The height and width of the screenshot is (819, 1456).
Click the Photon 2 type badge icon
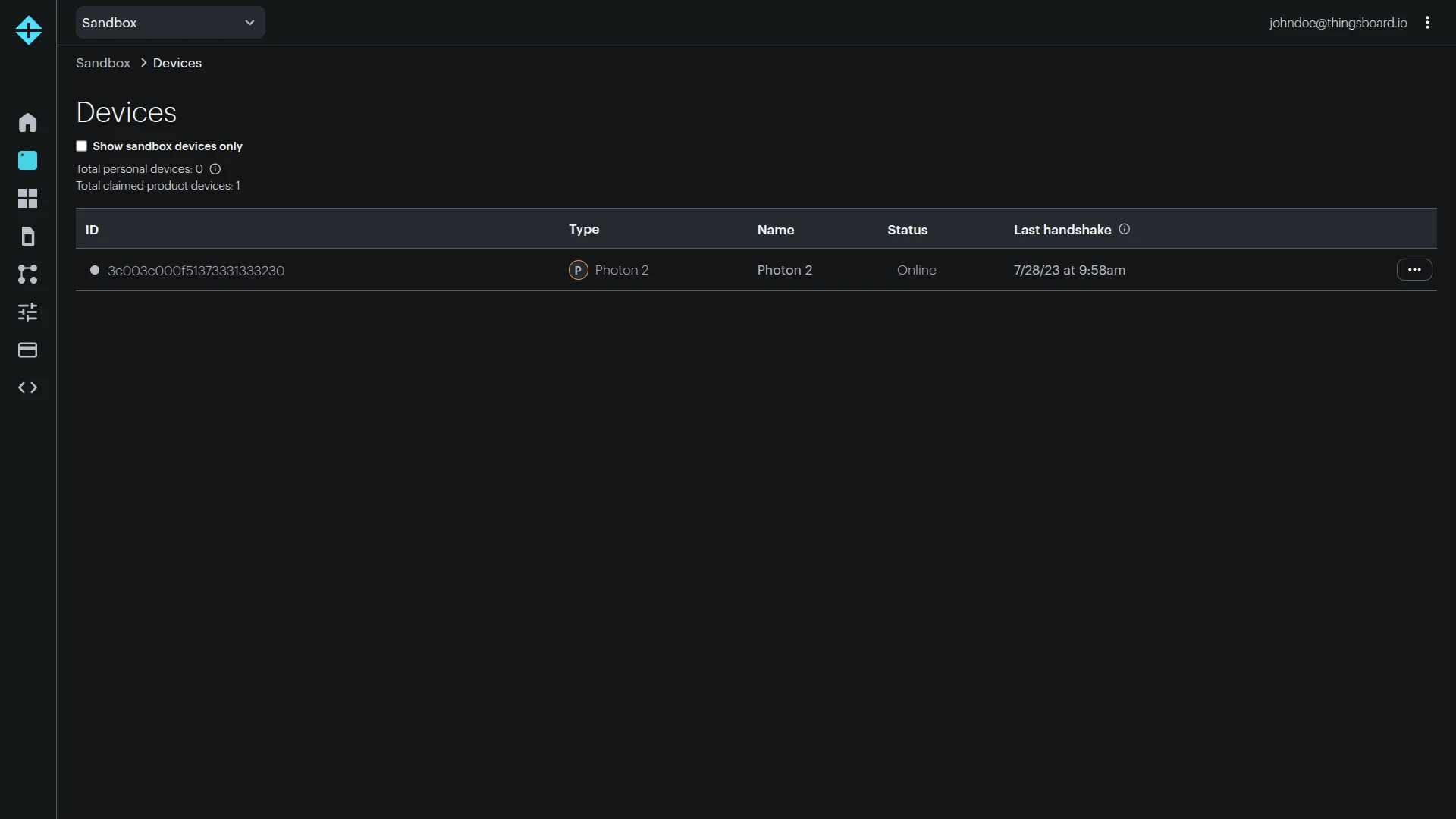pos(579,270)
